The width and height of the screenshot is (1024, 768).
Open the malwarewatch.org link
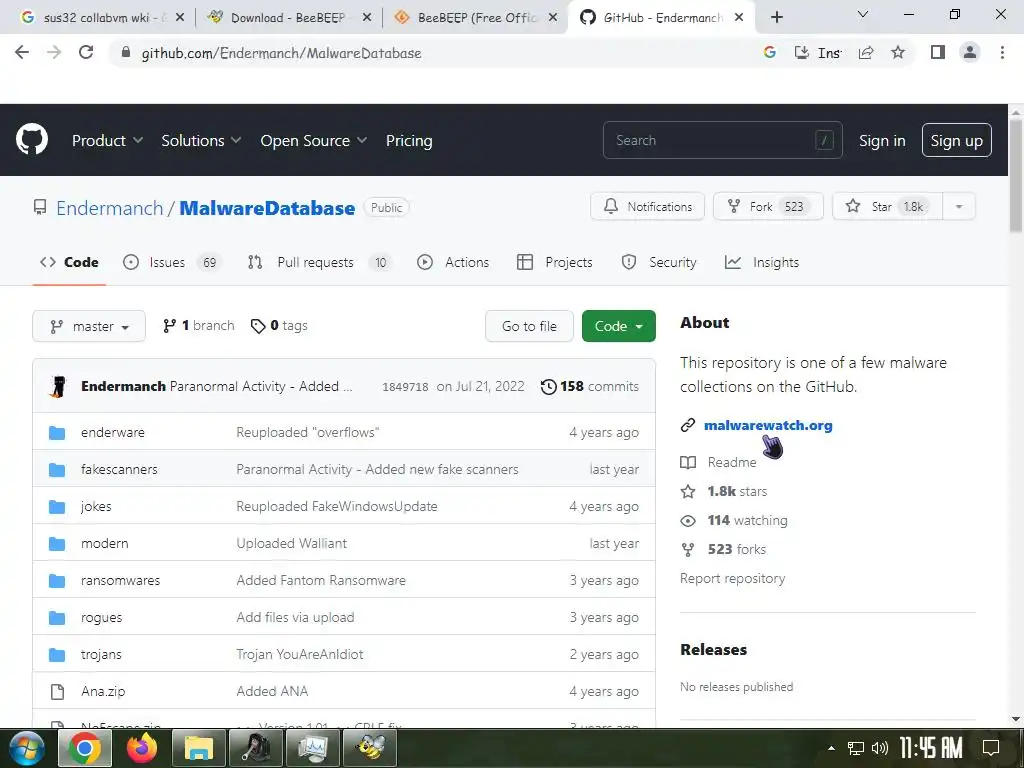(x=768, y=425)
